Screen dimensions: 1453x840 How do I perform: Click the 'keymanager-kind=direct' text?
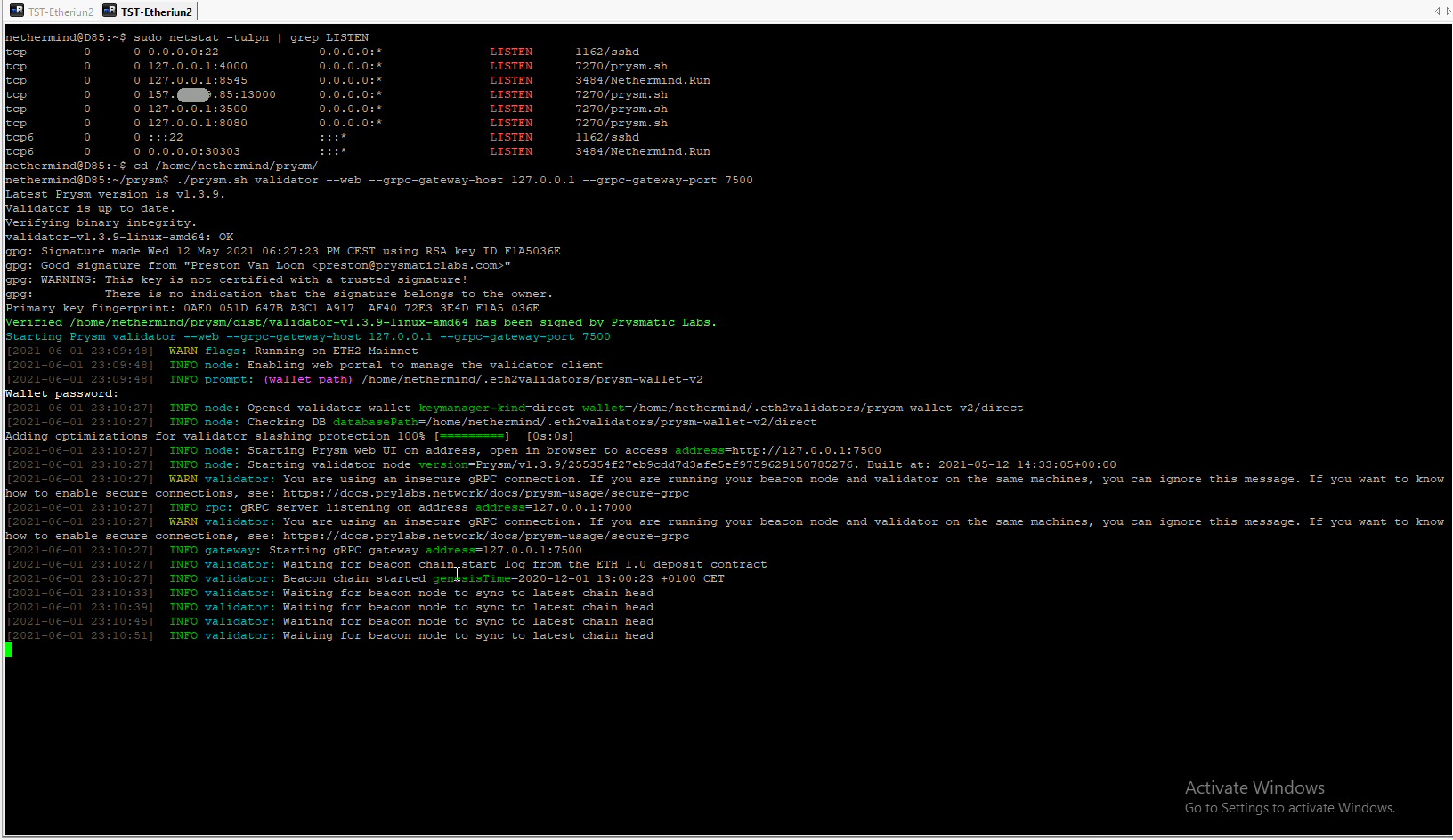tap(497, 408)
